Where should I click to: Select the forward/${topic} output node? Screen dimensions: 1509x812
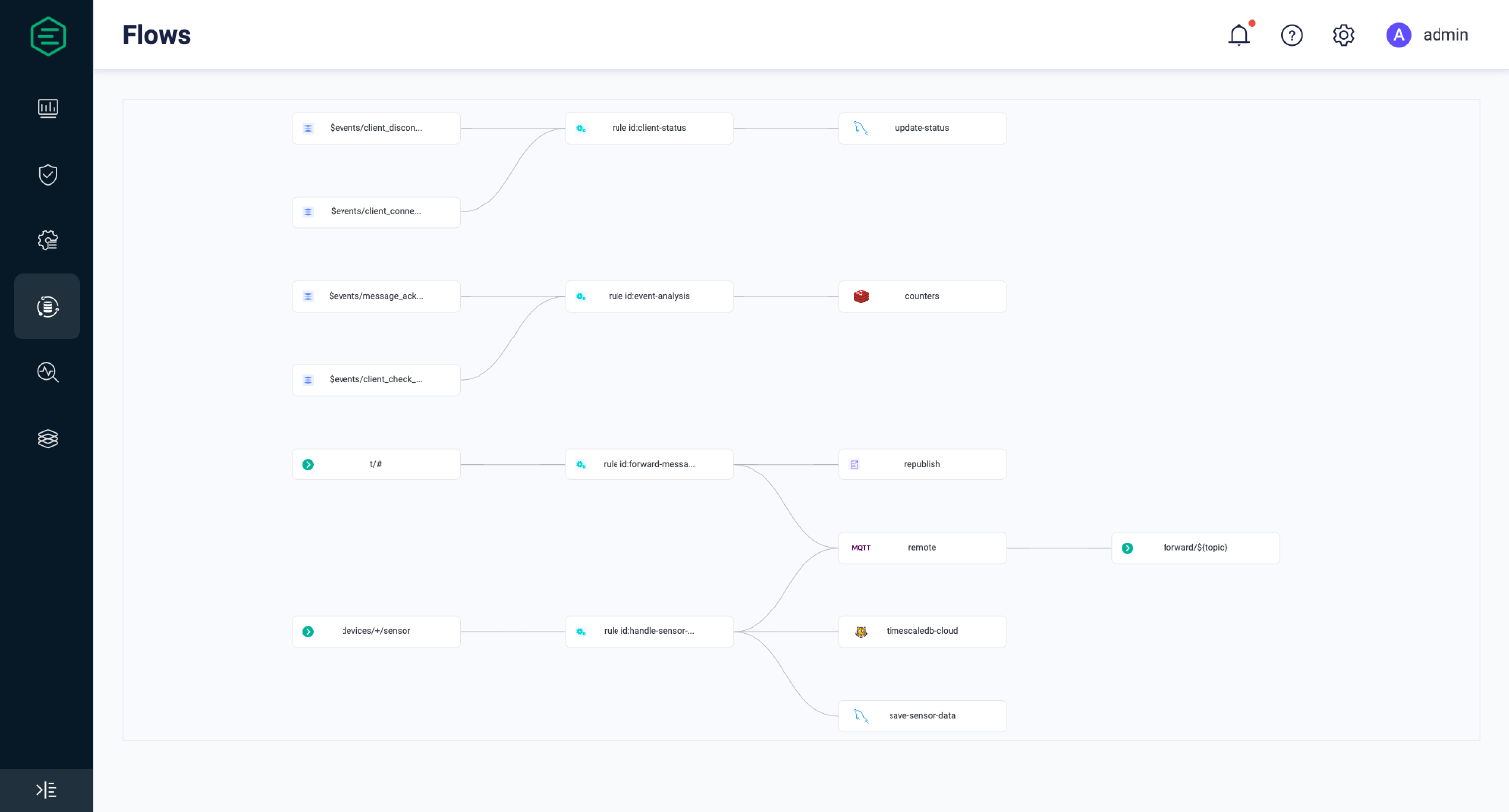point(1195,548)
